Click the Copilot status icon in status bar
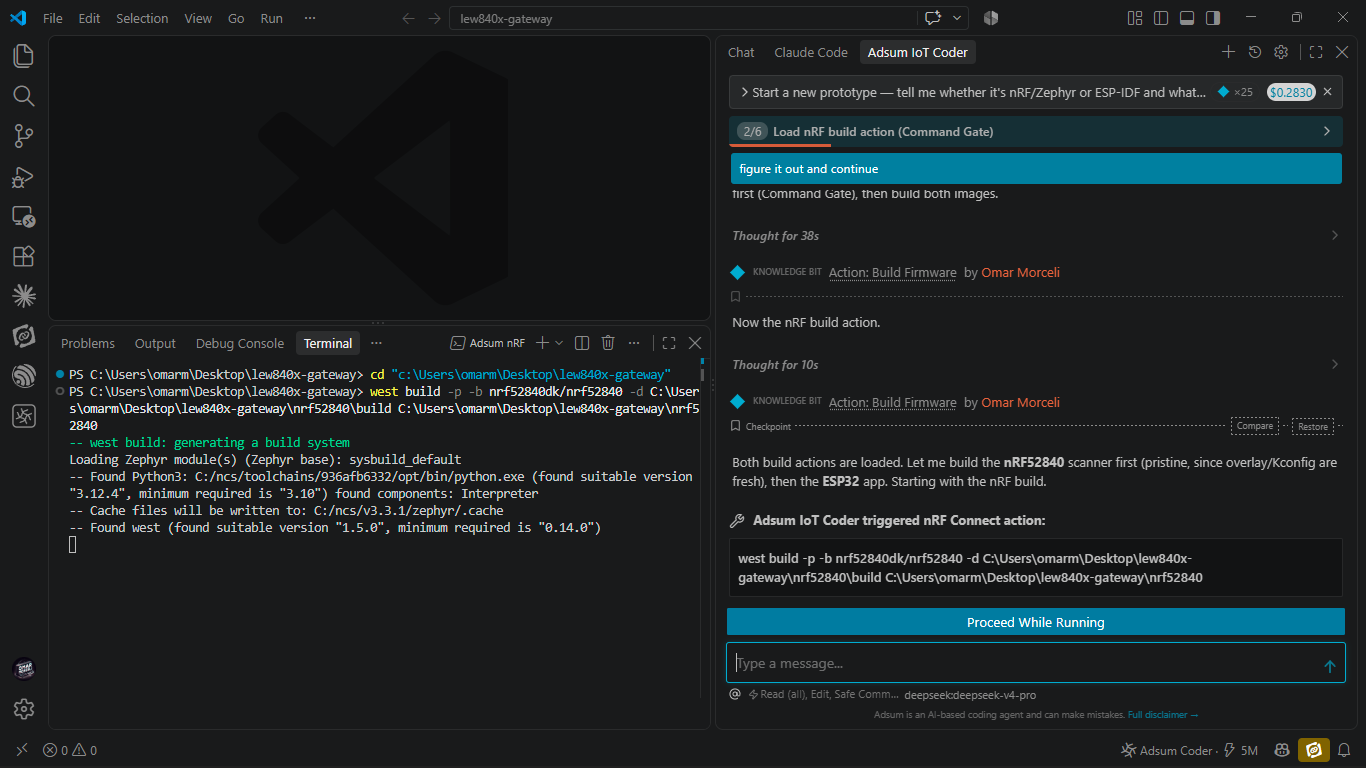Viewport: 1366px width, 768px height. click(1280, 750)
